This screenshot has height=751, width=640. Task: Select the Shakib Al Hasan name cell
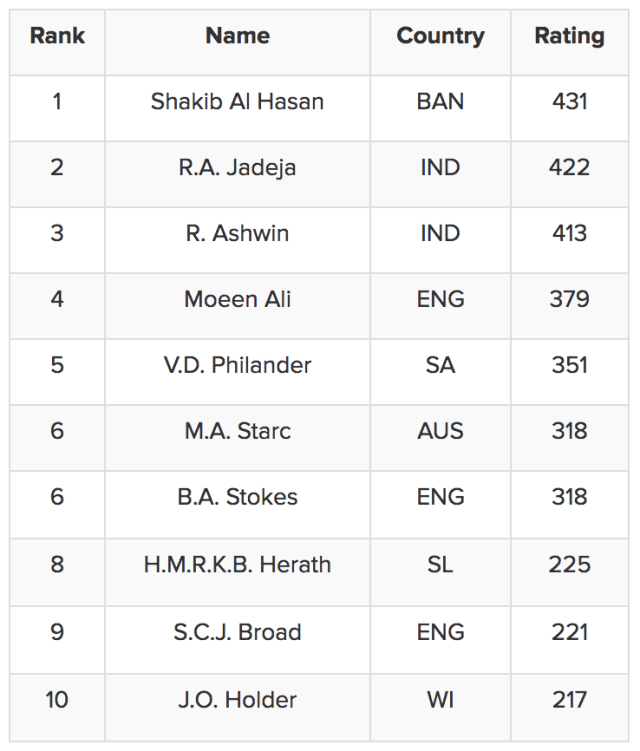237,102
